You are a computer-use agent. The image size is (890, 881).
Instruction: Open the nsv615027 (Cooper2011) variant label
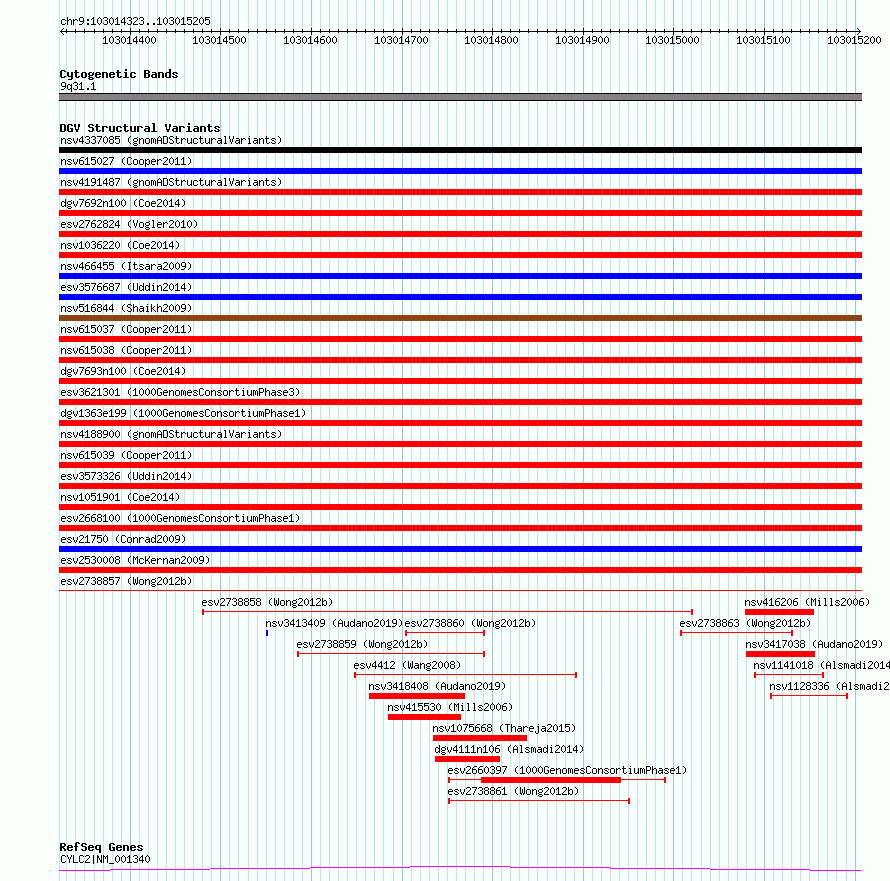pos(126,161)
